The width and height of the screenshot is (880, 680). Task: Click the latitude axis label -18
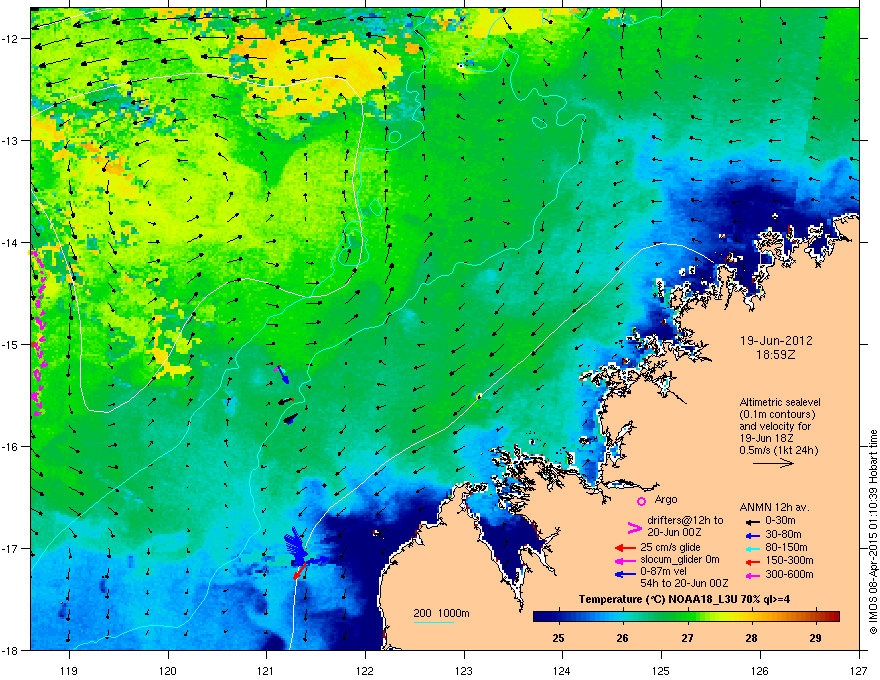(x=11, y=650)
